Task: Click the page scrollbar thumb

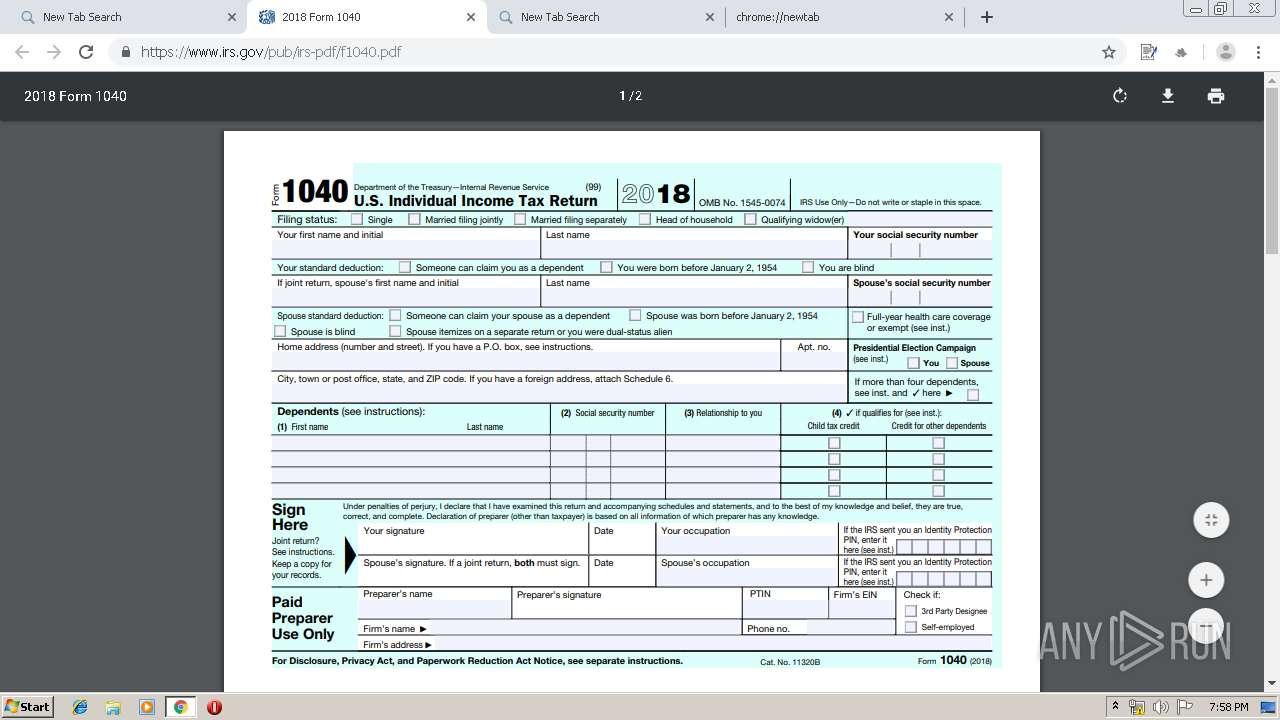Action: tap(1272, 170)
